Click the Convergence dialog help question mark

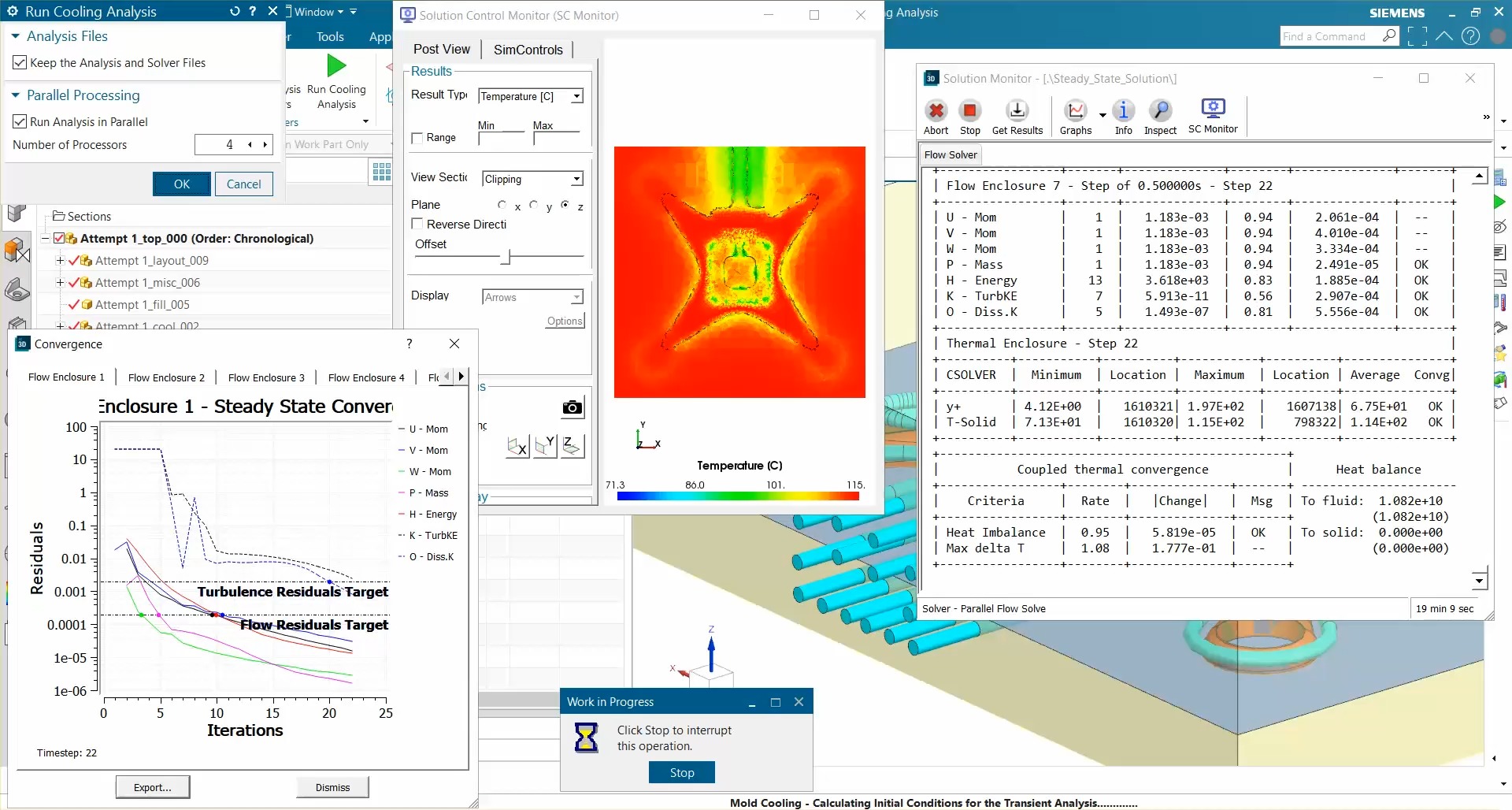[409, 344]
